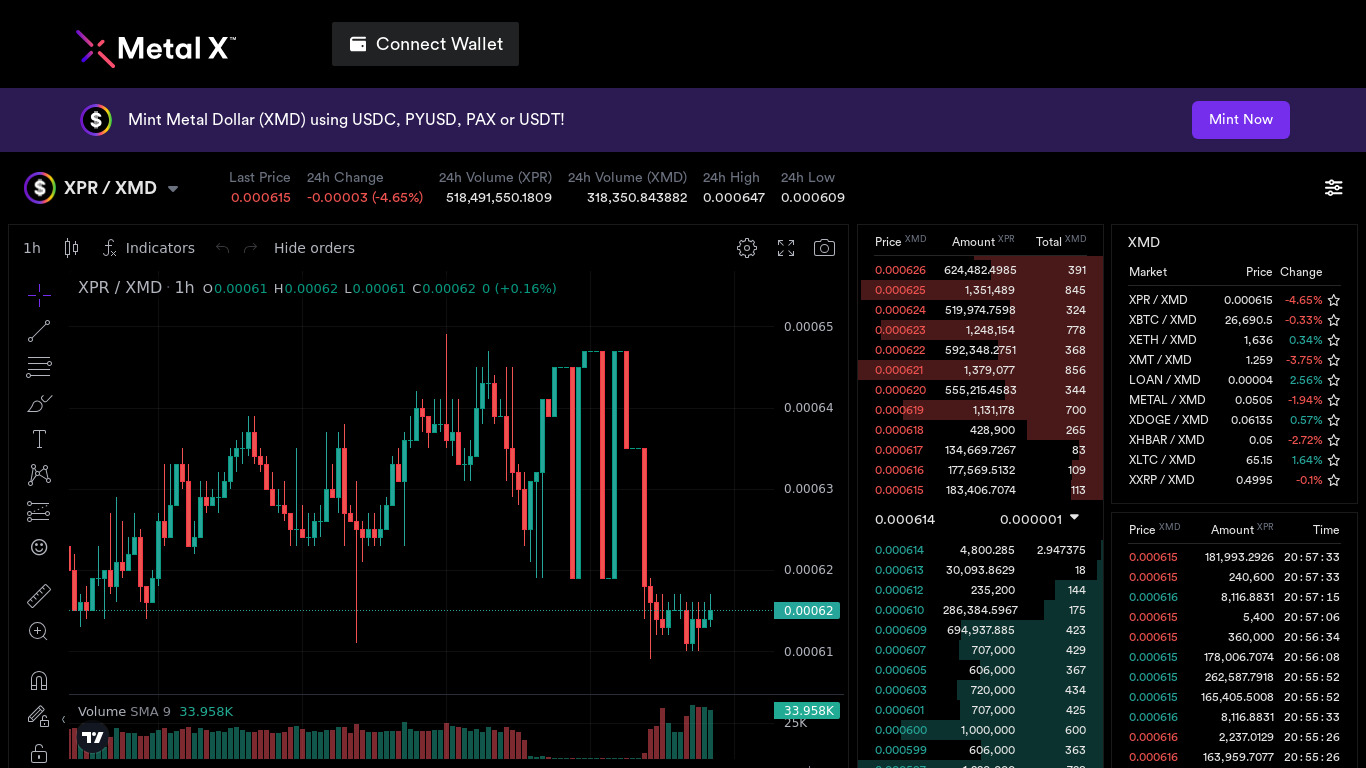1366x768 pixels.
Task: Favorite the XXRP / XMD market star
Action: click(x=1333, y=480)
